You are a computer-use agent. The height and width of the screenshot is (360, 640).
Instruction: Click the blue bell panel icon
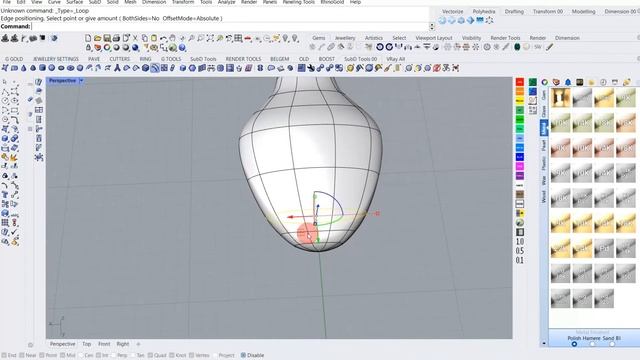pos(568,82)
